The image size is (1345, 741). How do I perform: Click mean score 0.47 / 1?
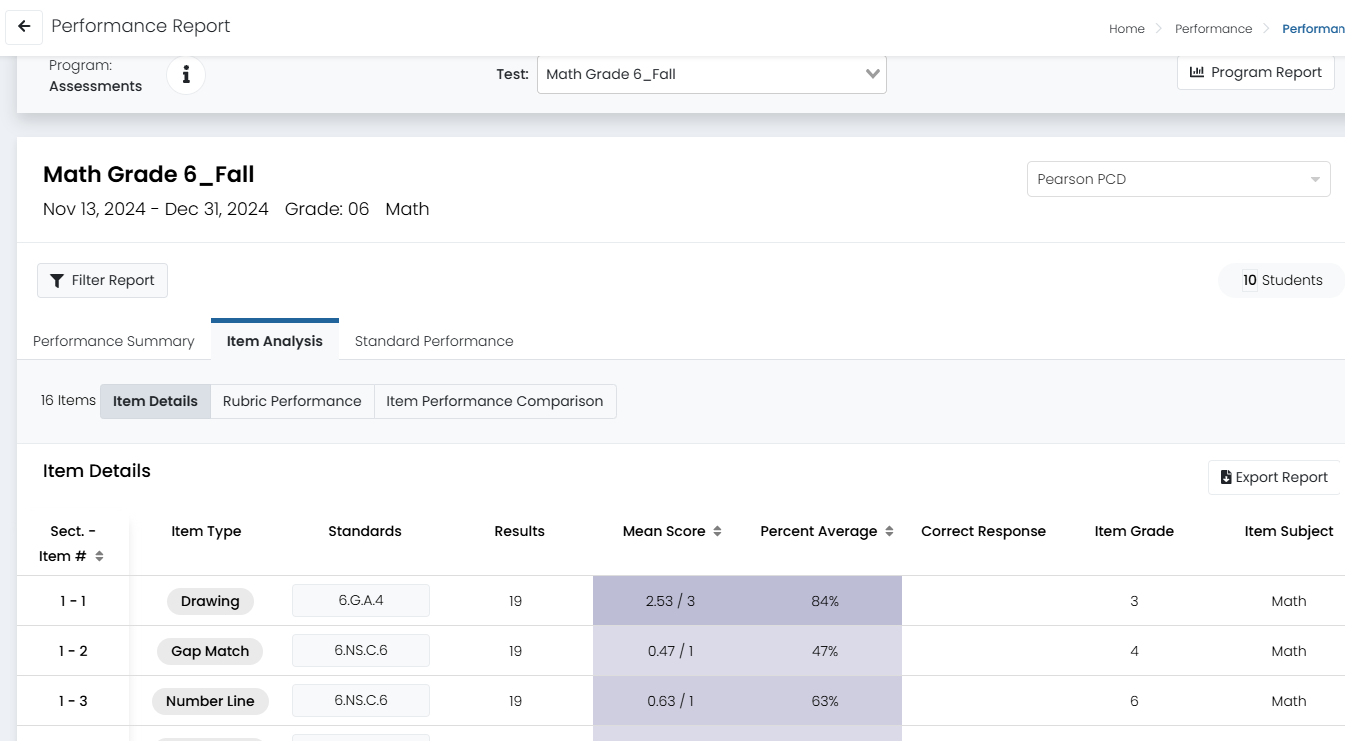pyautogui.click(x=670, y=651)
